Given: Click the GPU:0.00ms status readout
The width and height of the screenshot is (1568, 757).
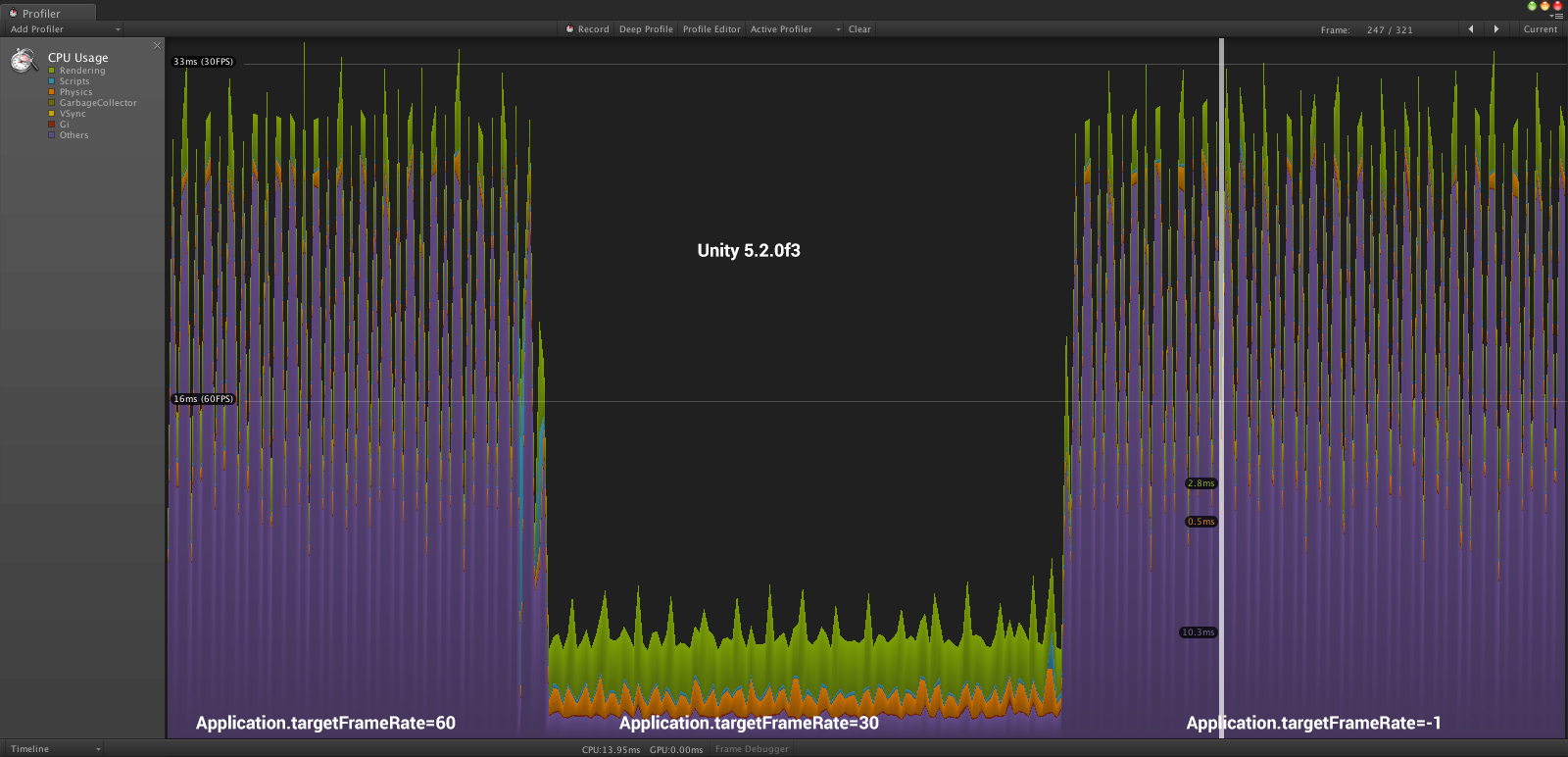Looking at the screenshot, I should (676, 750).
